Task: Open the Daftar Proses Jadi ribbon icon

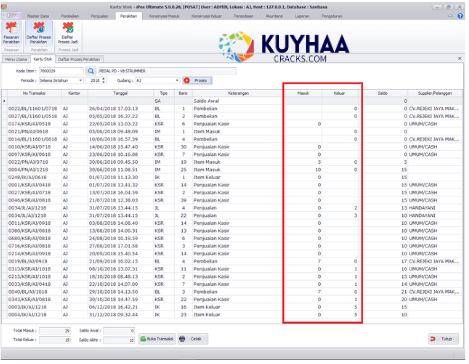Action: (x=68, y=33)
